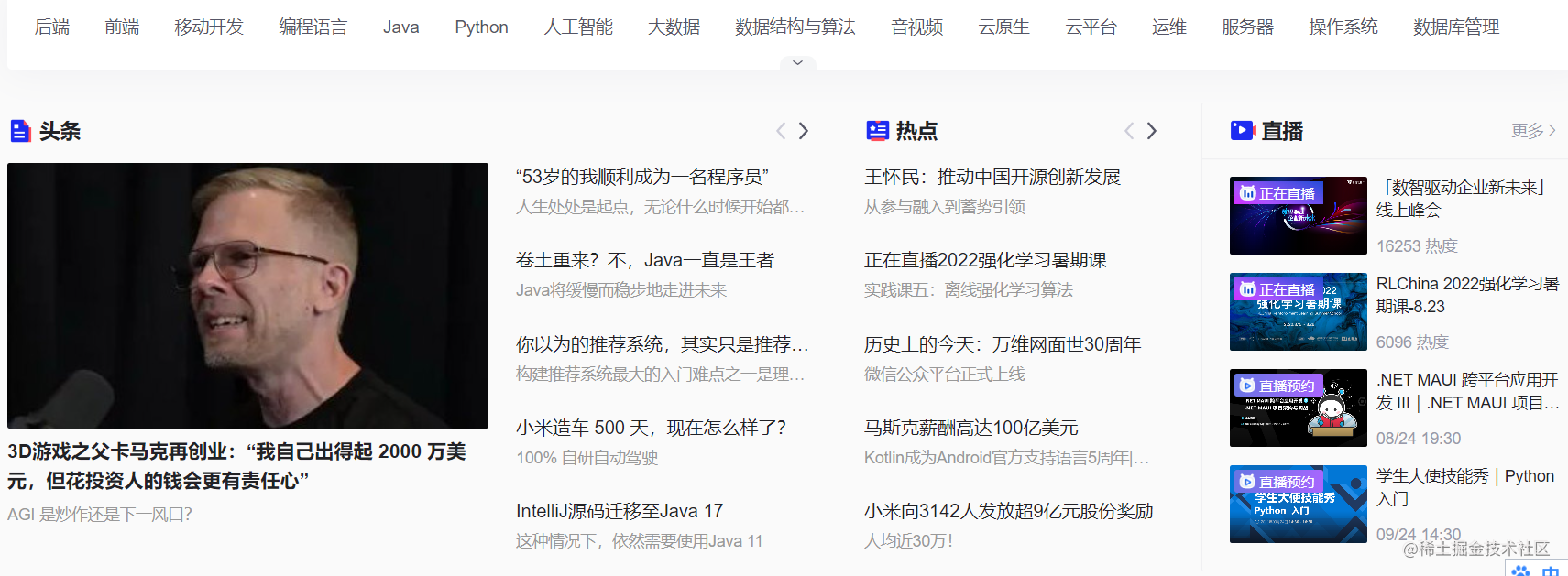Open 更多 live streams link
This screenshot has height=576, width=1568.
(1533, 131)
